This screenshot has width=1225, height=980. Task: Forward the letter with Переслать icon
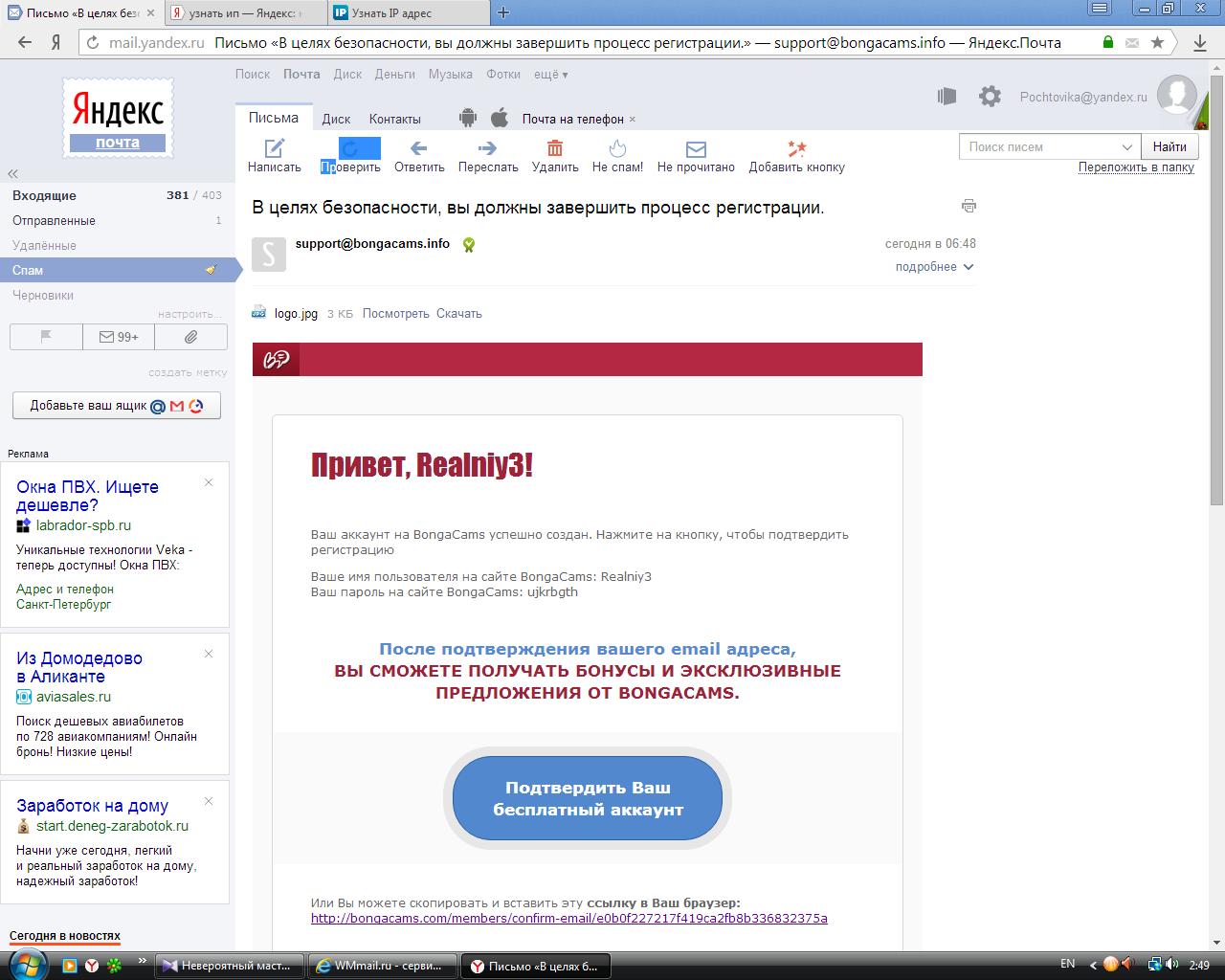coord(487,148)
